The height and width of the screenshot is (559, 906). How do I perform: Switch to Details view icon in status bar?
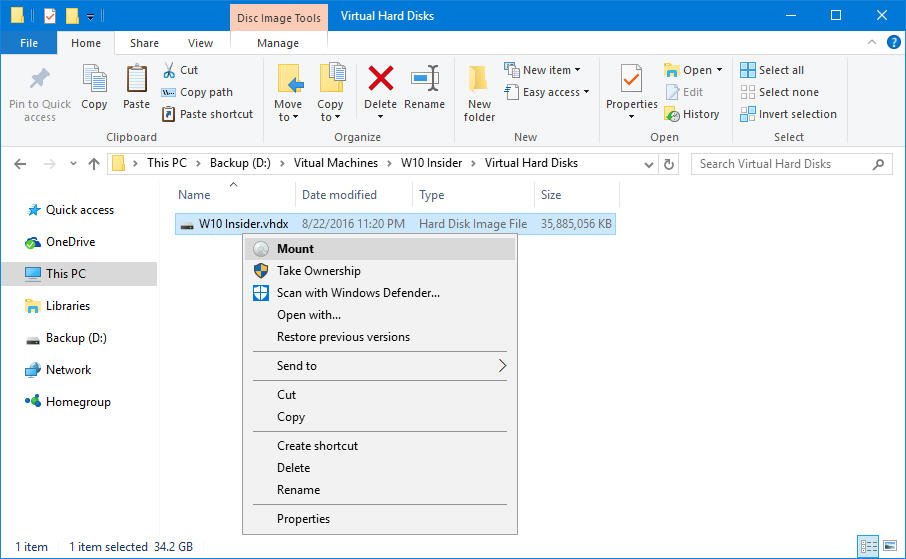[868, 546]
